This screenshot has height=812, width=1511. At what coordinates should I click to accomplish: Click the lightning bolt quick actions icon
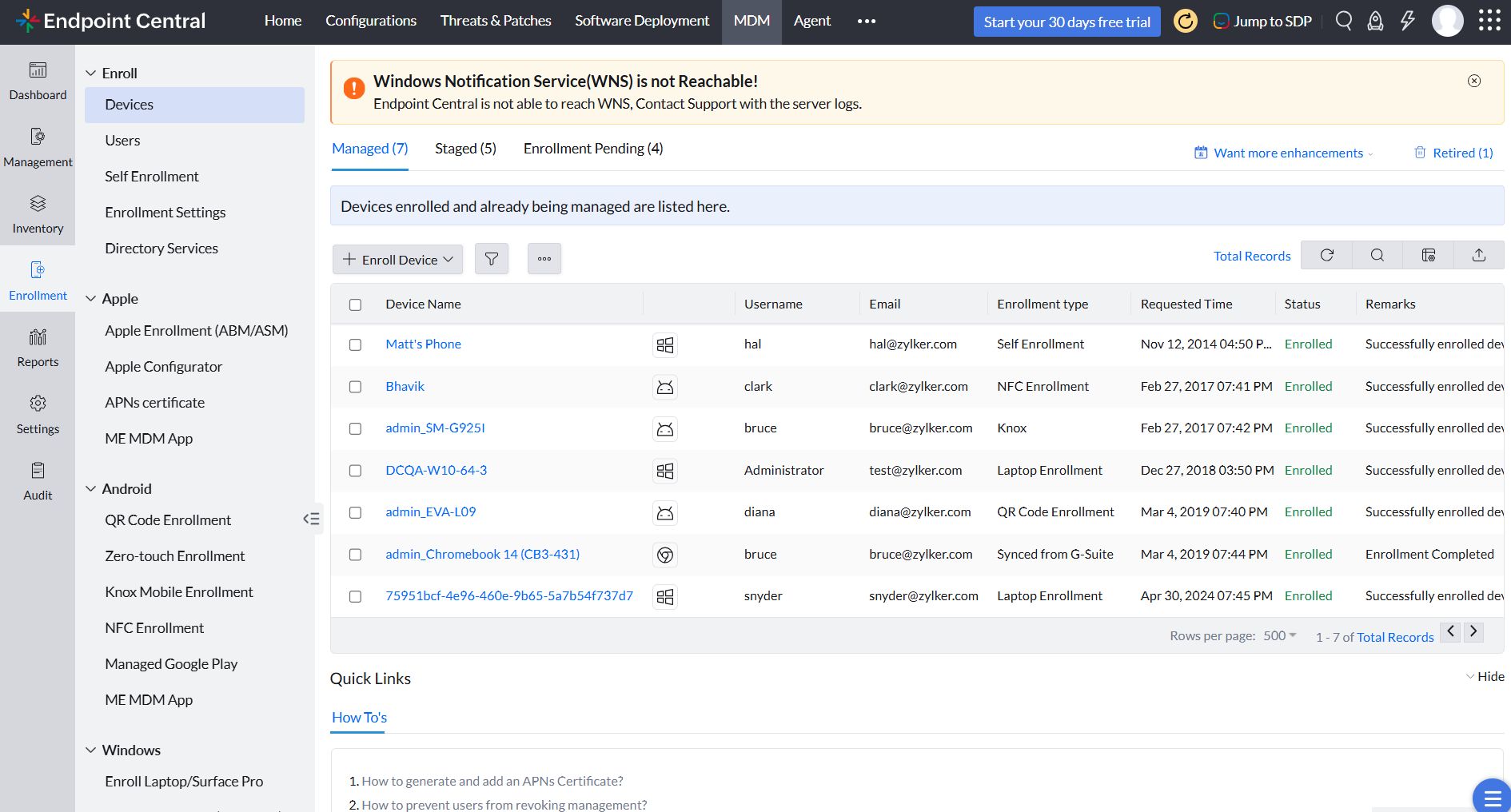[1408, 21]
